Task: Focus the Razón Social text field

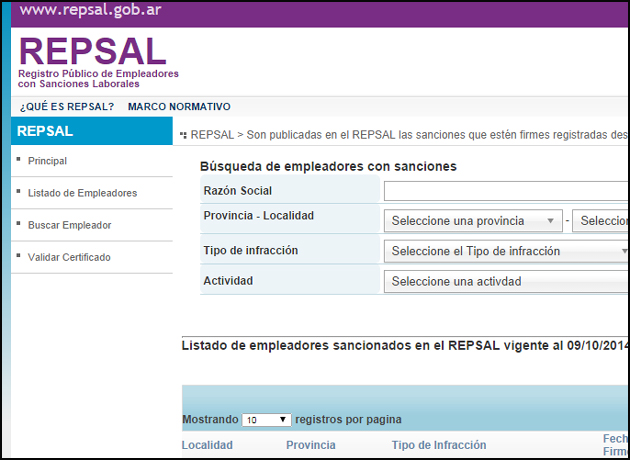Action: [x=505, y=191]
